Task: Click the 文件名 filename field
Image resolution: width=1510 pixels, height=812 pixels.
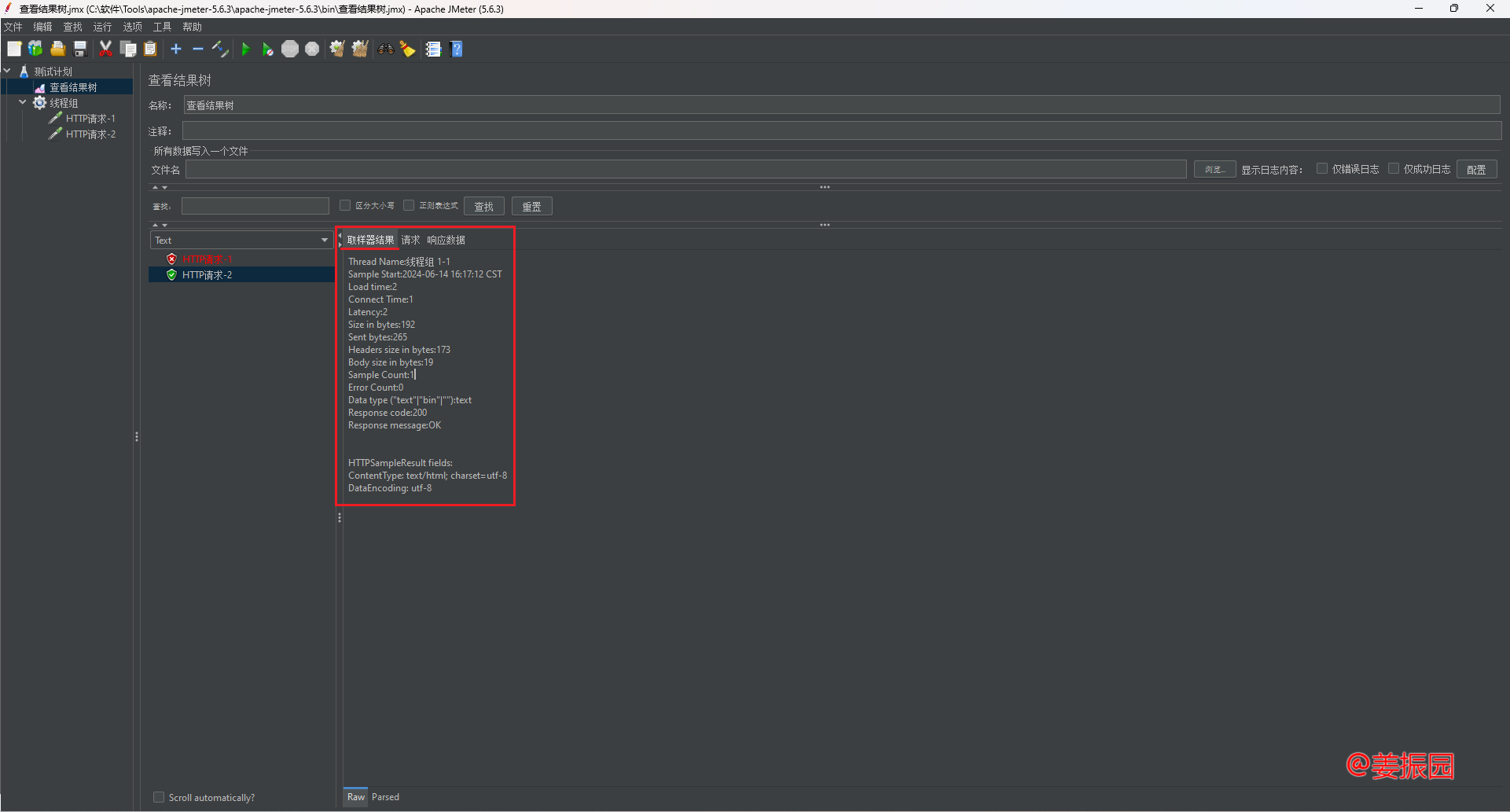Action: (x=686, y=169)
